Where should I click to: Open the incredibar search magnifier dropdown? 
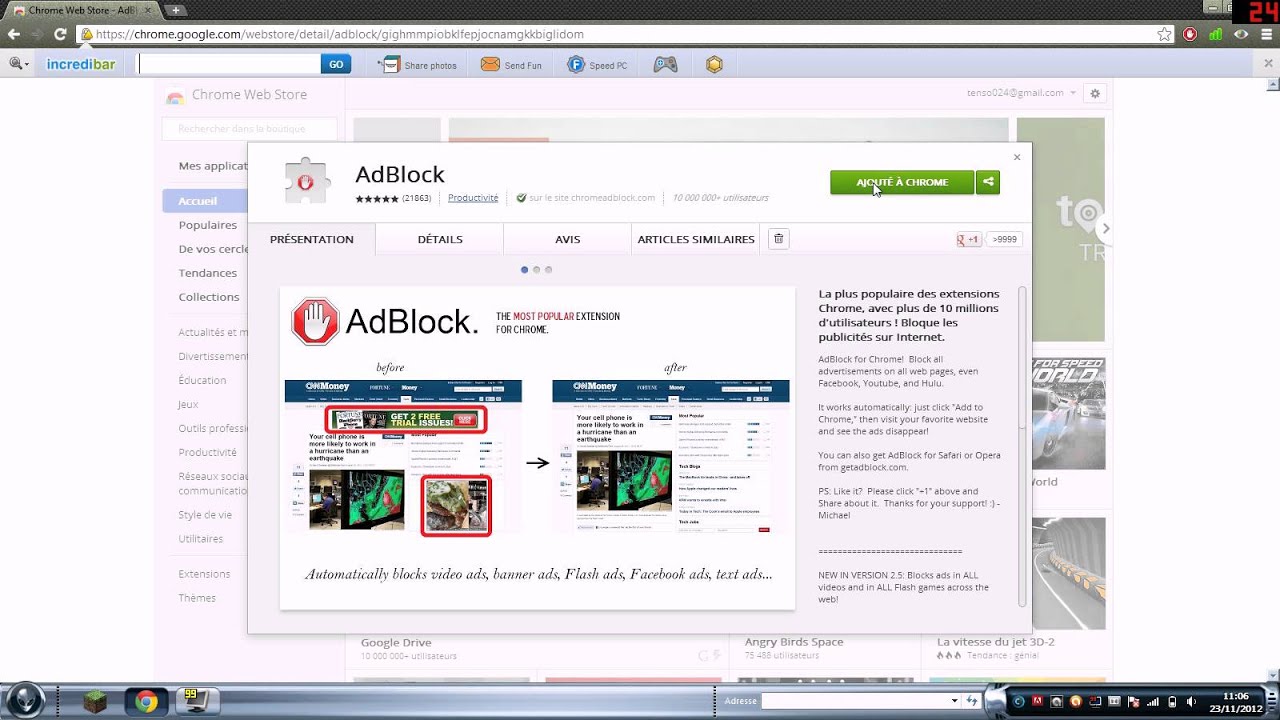coord(20,64)
